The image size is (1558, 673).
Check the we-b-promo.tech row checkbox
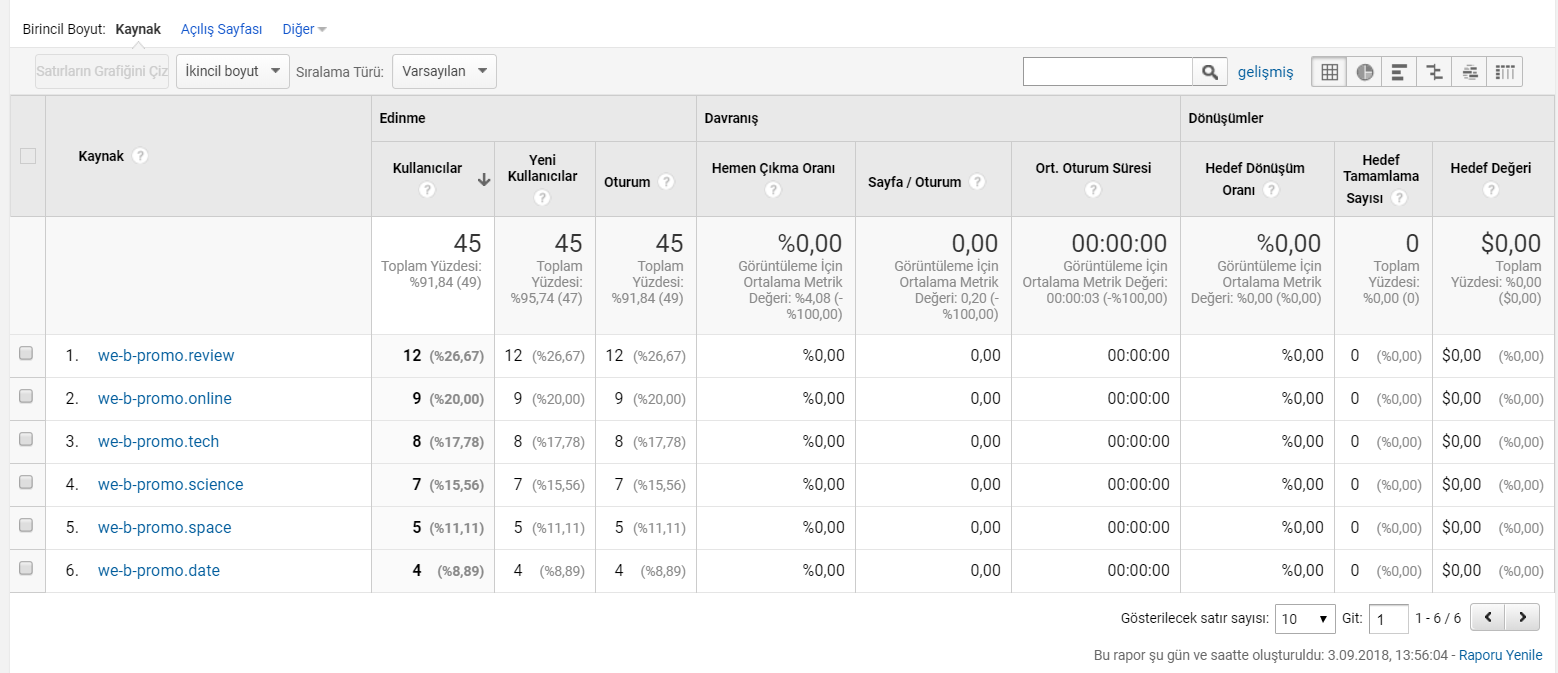pos(26,439)
